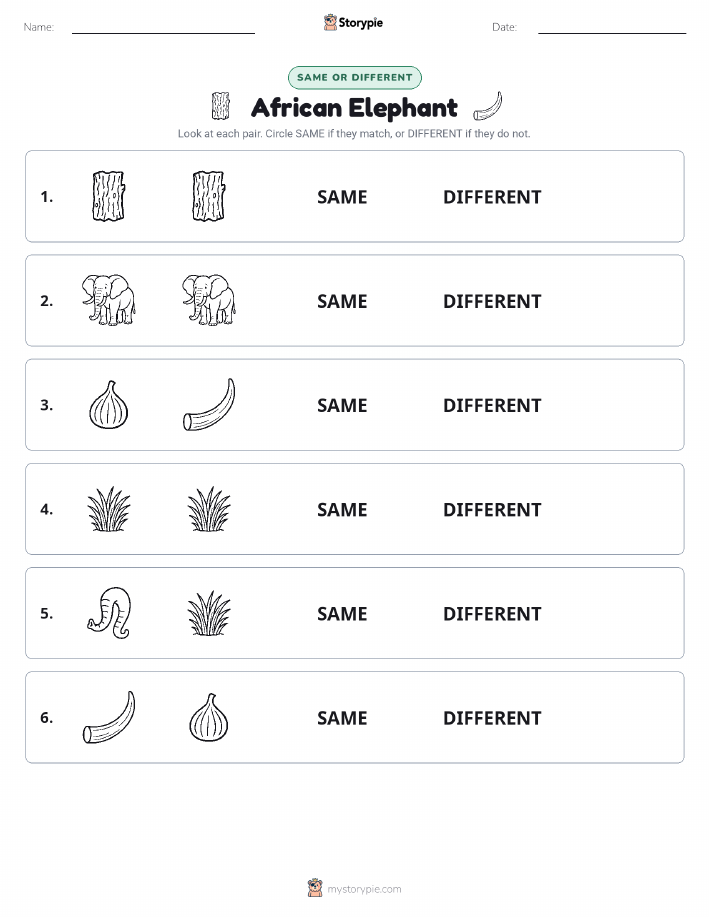Click the tusk picture in row 3
The width and height of the screenshot is (709, 917).
point(209,405)
